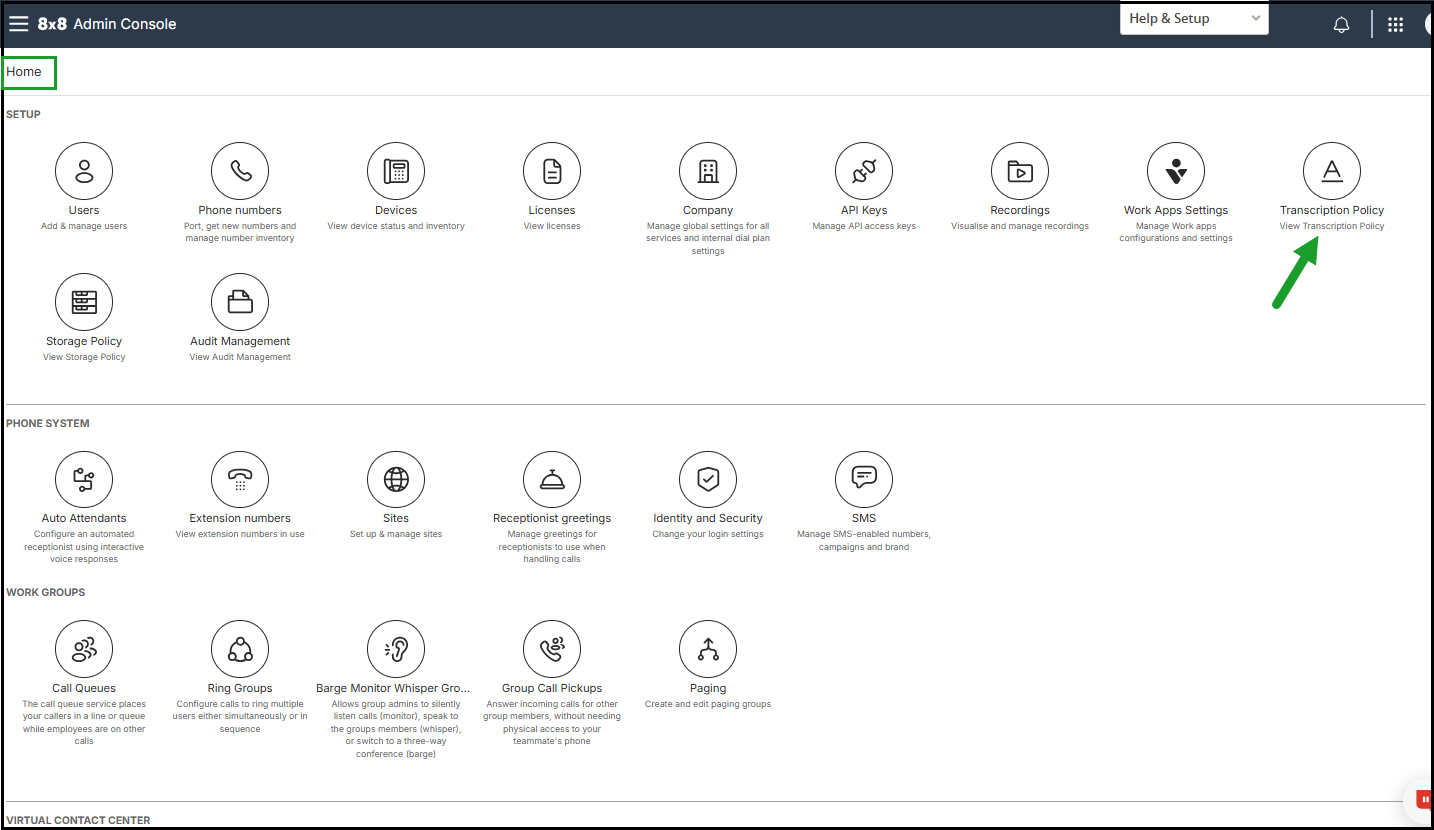Image resolution: width=1434 pixels, height=830 pixels.
Task: Click the Call Queues label
Action: pyautogui.click(x=84, y=688)
